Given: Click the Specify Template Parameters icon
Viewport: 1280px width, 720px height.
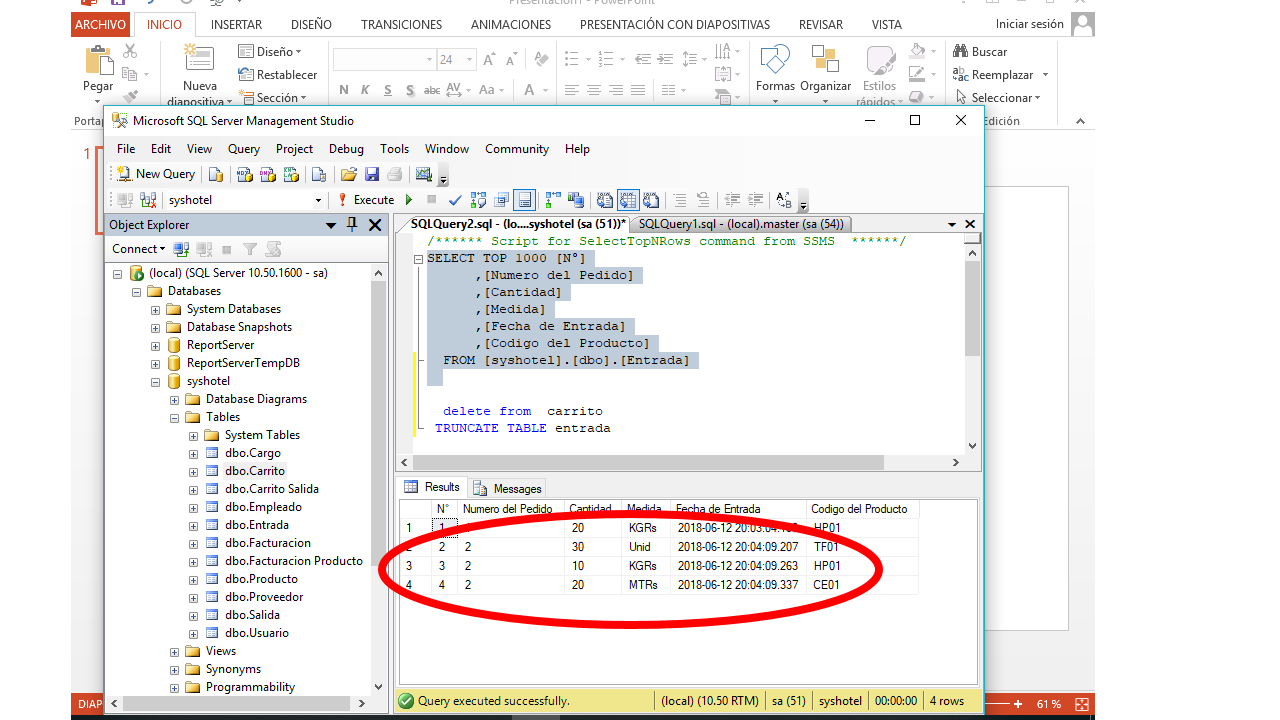Looking at the screenshot, I should click(783, 200).
